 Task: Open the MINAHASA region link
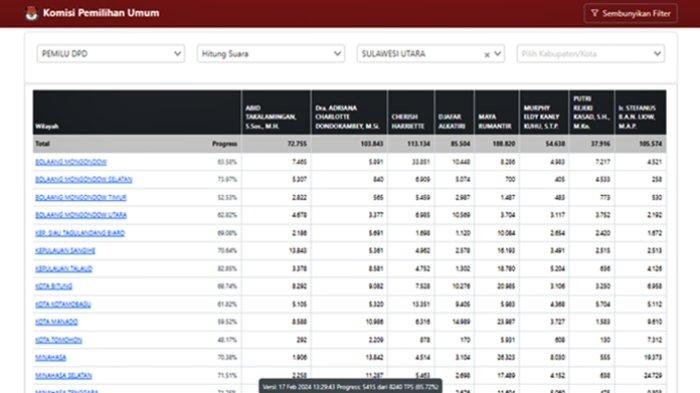pos(51,357)
